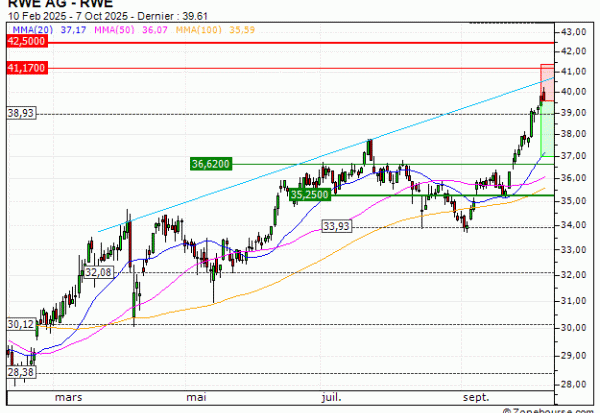Click the red 42,5000 resistance label
The width and height of the screenshot is (600, 413).
pos(26,42)
